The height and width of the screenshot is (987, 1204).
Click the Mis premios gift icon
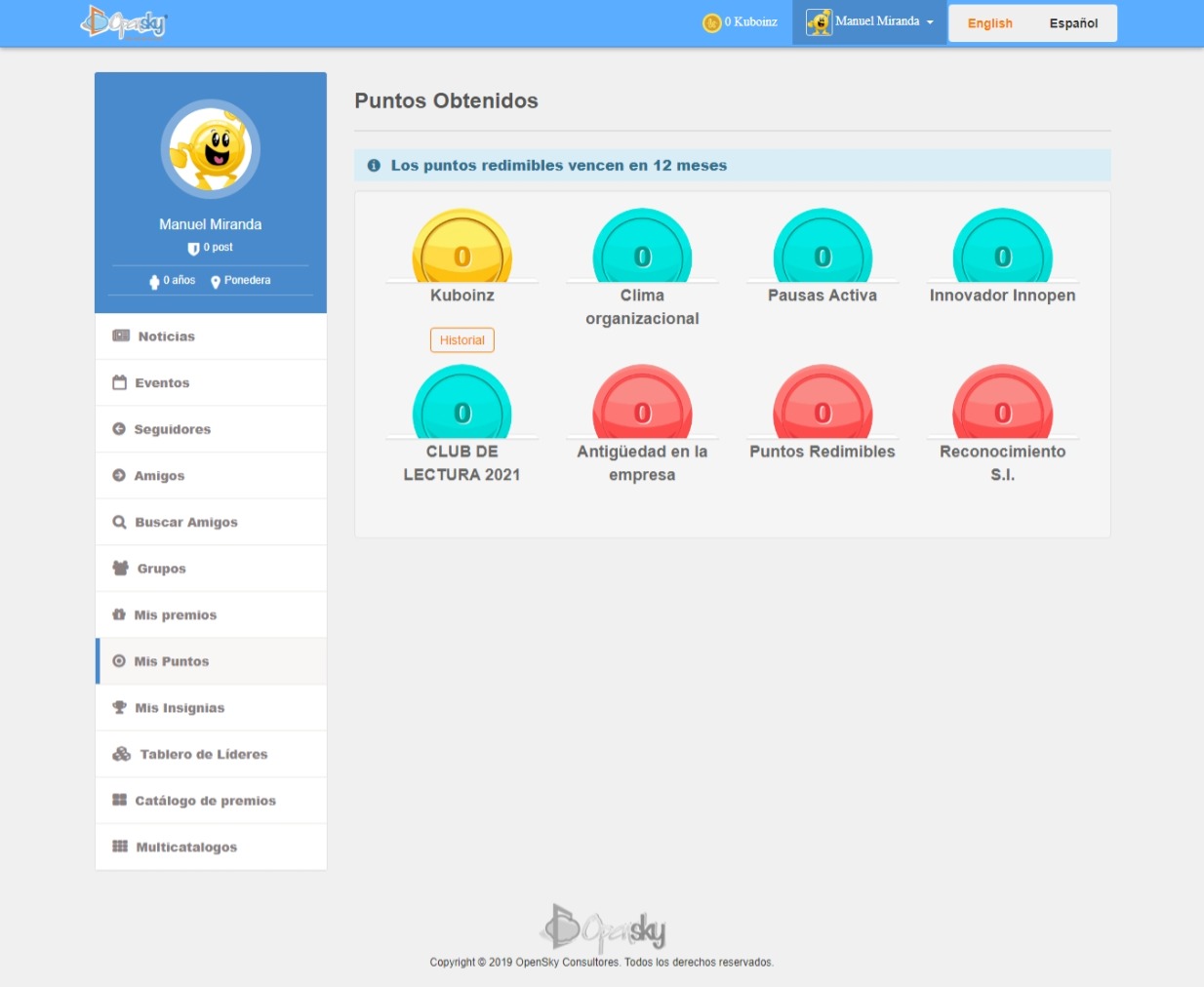(x=119, y=614)
